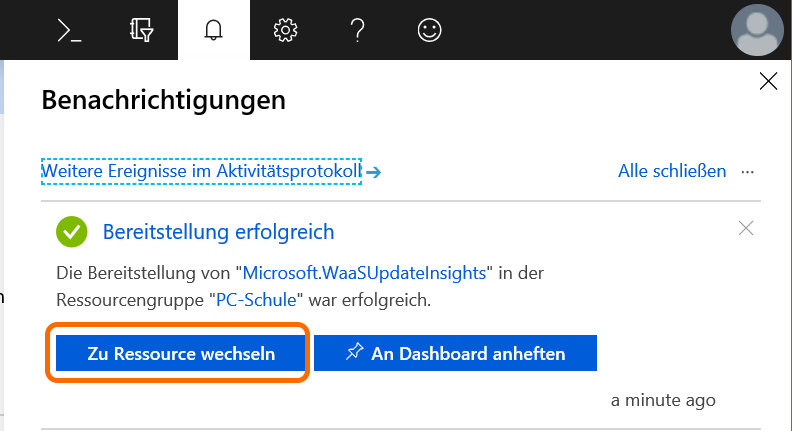
Task: Open directory and subscription filter
Action: [x=141, y=30]
